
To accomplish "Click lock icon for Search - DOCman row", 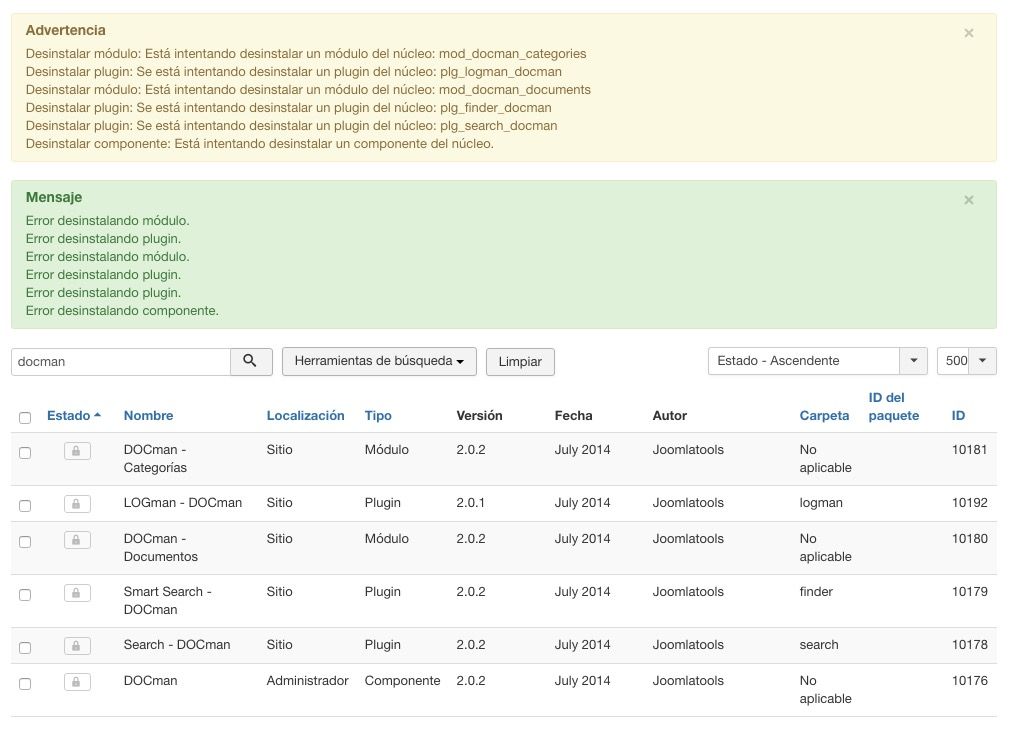I will click(77, 646).
